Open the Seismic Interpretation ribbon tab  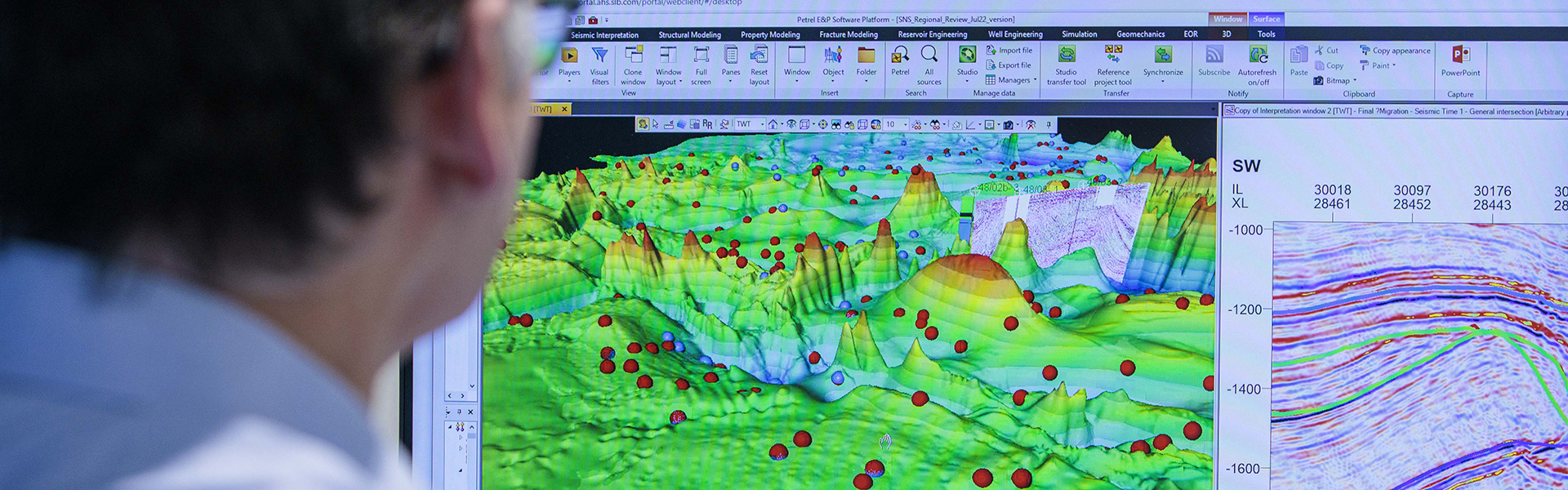pyautogui.click(x=604, y=35)
